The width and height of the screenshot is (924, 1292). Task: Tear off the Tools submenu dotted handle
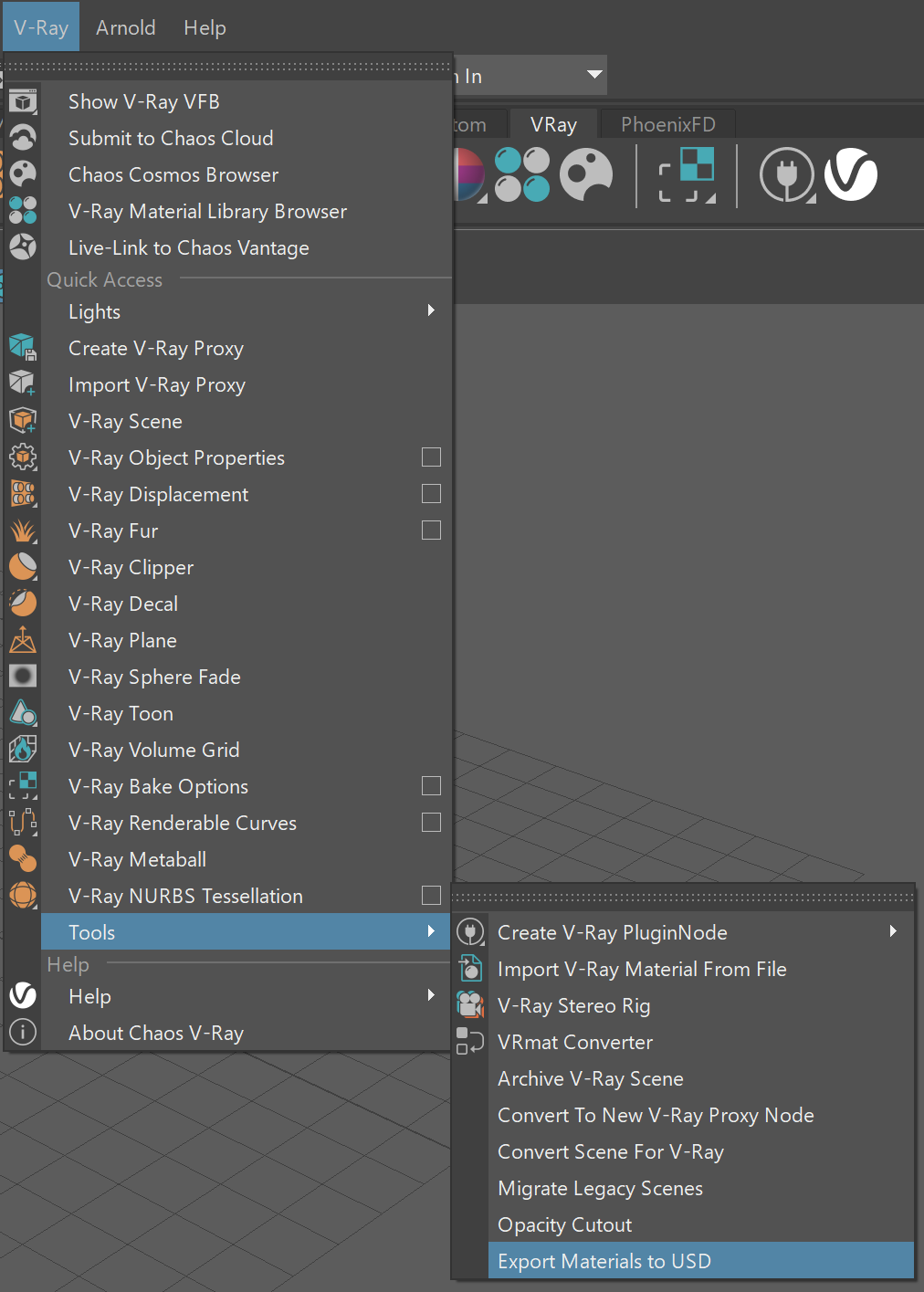[x=683, y=897]
